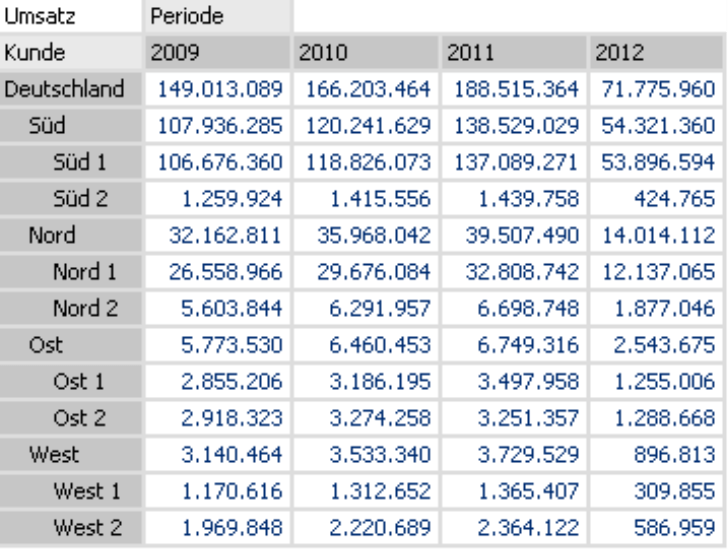Select the 2010 column header

point(366,52)
